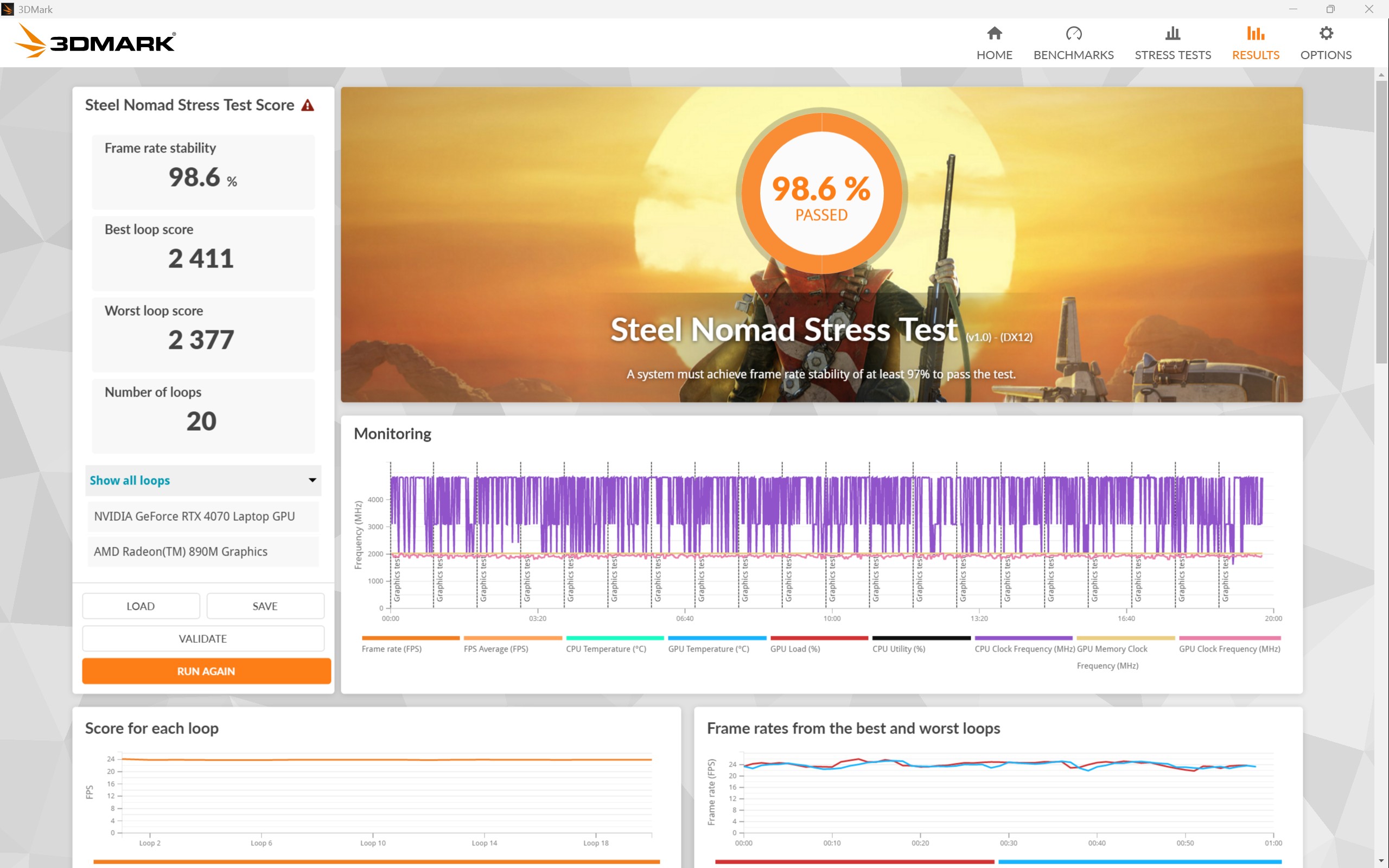Click the 98.6 % PASSED result circle

pyautogui.click(x=821, y=194)
